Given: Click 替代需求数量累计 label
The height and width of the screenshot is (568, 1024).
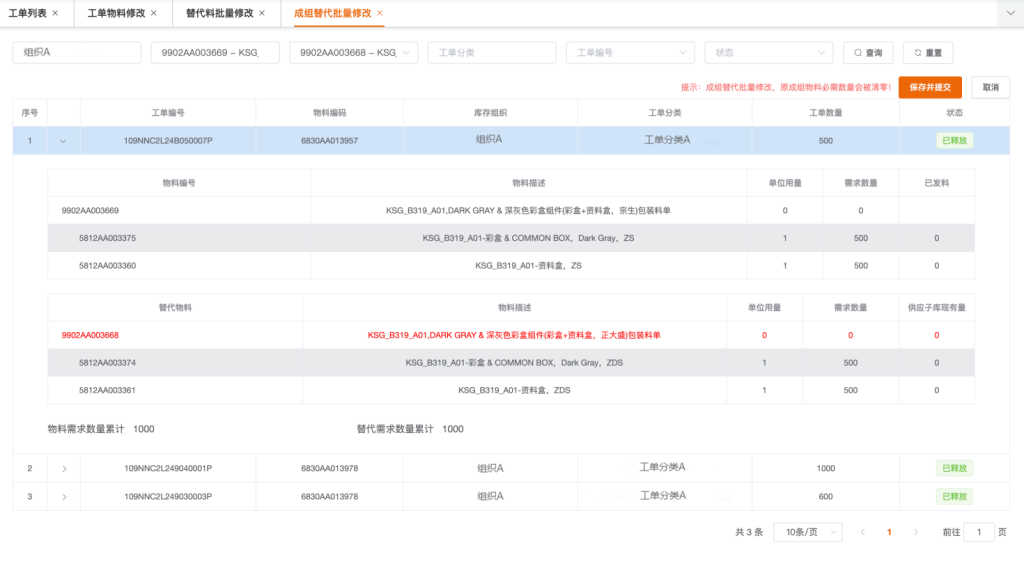Looking at the screenshot, I should coord(394,429).
